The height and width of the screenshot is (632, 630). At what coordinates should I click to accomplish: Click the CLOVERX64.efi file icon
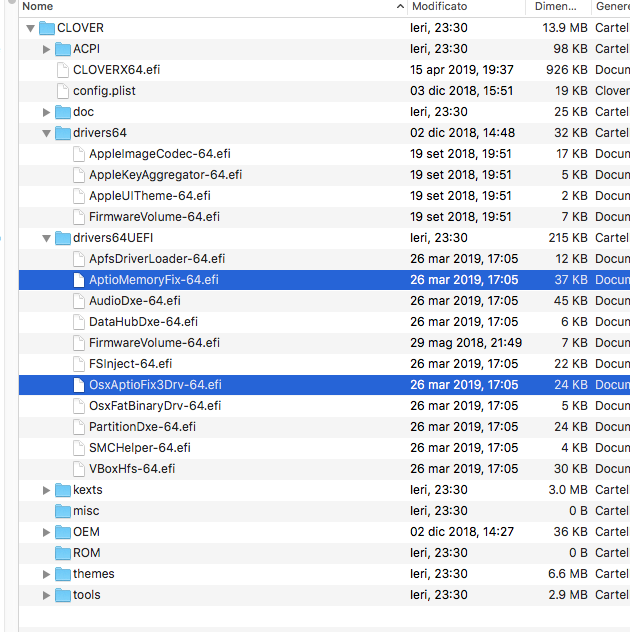pyautogui.click(x=63, y=70)
